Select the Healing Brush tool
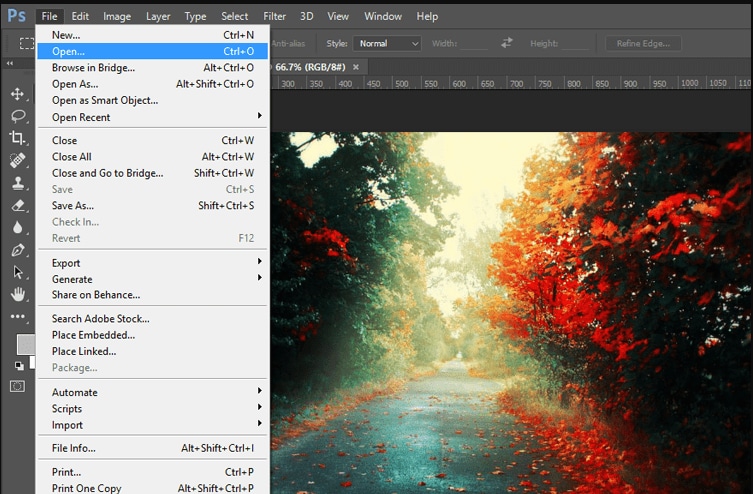The image size is (753, 494). [x=18, y=160]
